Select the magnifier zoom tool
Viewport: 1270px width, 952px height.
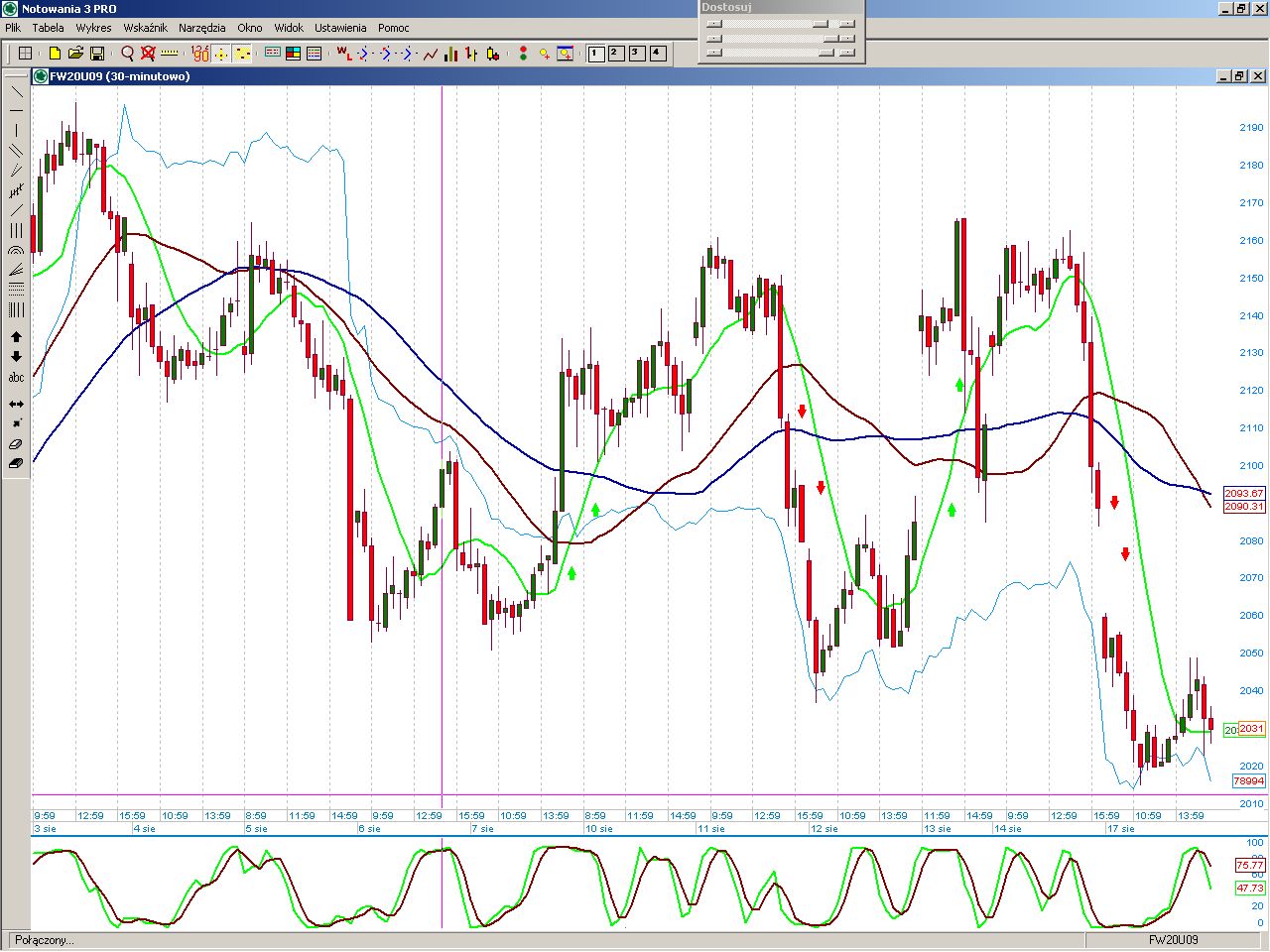pos(127,54)
